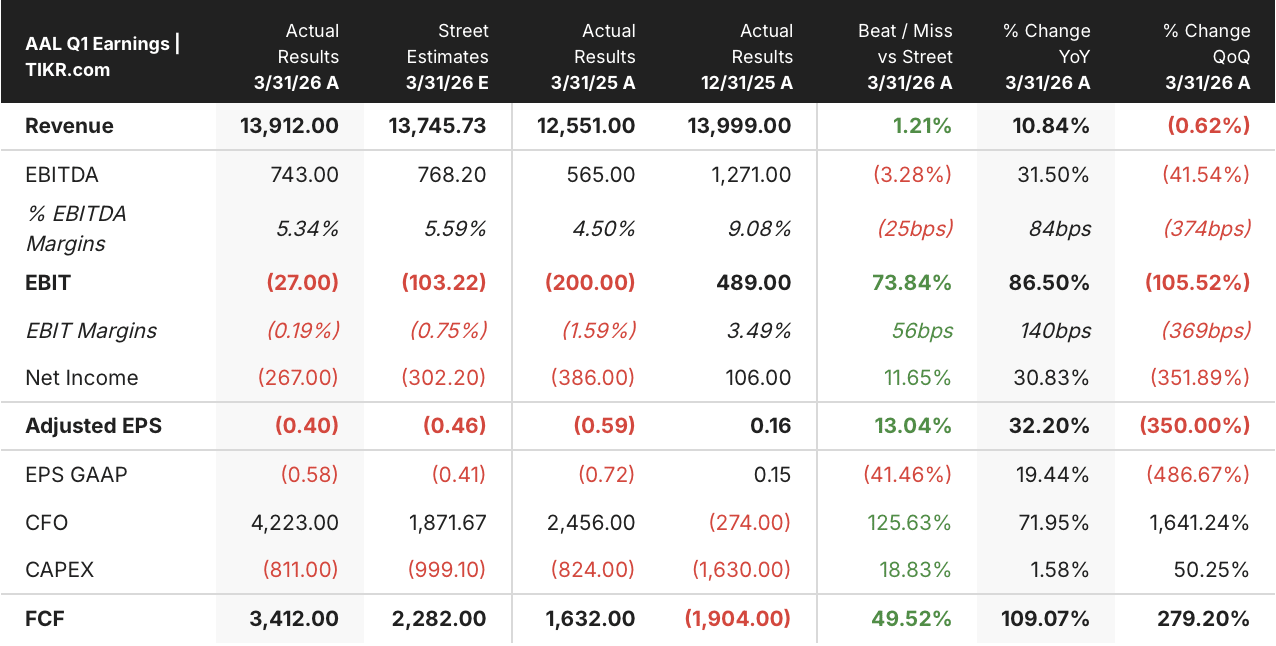Select the FCF actual value 3,412.00
This screenshot has height=646, width=1276.
pyautogui.click(x=294, y=619)
